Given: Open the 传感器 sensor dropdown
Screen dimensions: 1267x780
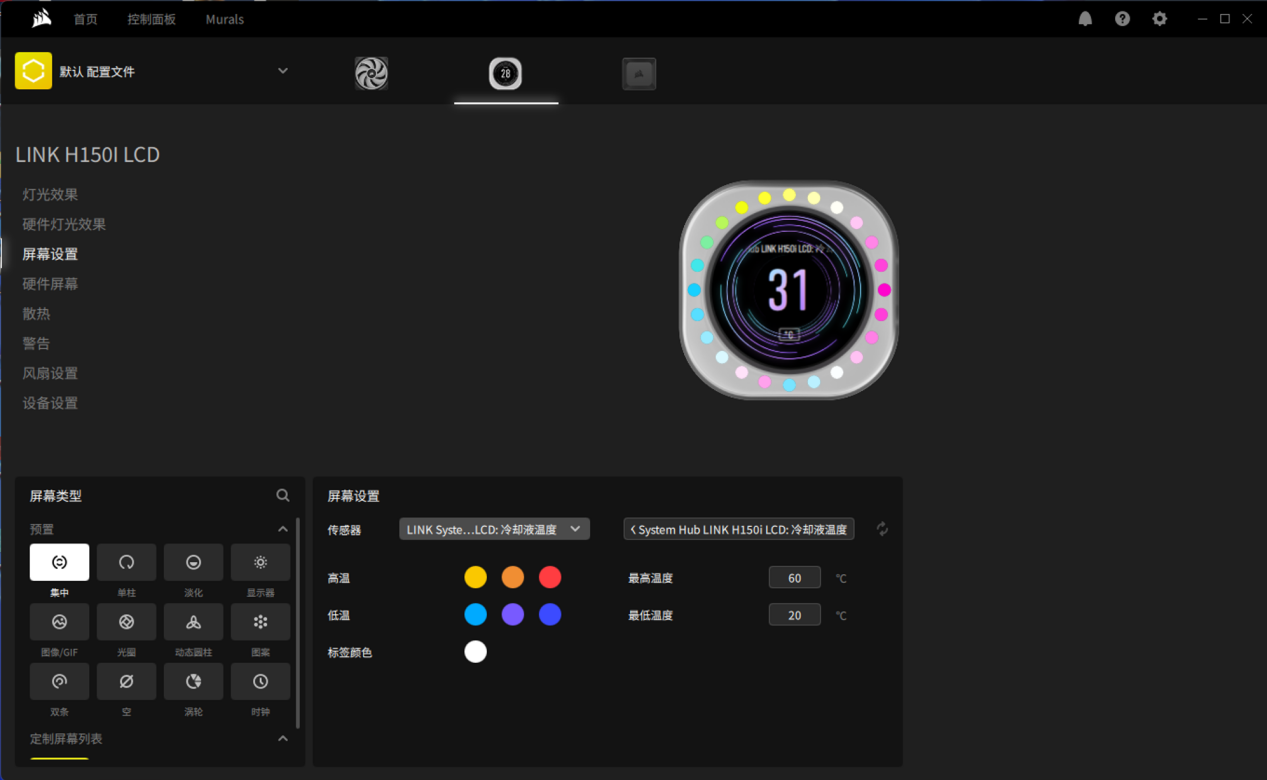Looking at the screenshot, I should [494, 529].
